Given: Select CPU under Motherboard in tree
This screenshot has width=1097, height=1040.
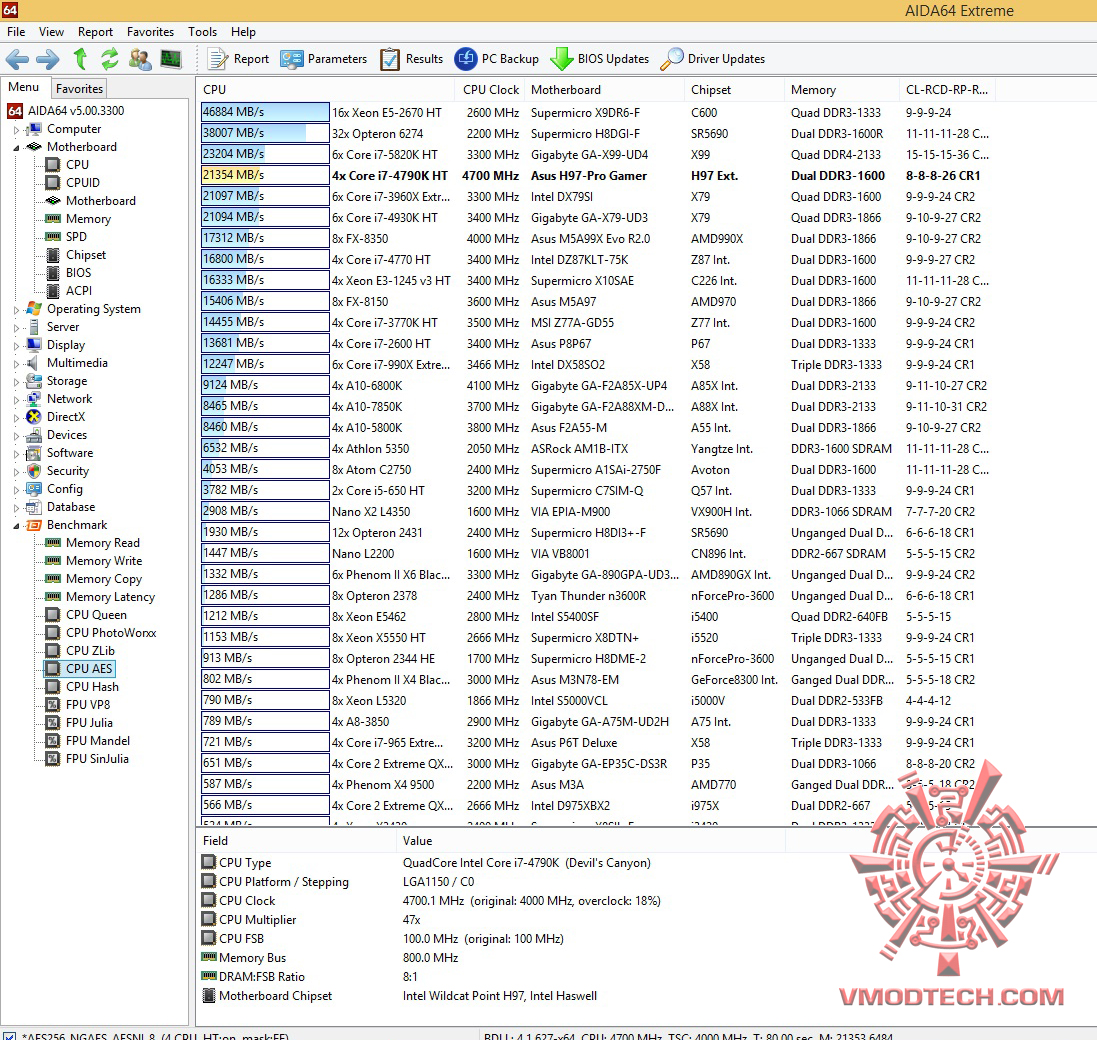Looking at the screenshot, I should tap(67, 164).
